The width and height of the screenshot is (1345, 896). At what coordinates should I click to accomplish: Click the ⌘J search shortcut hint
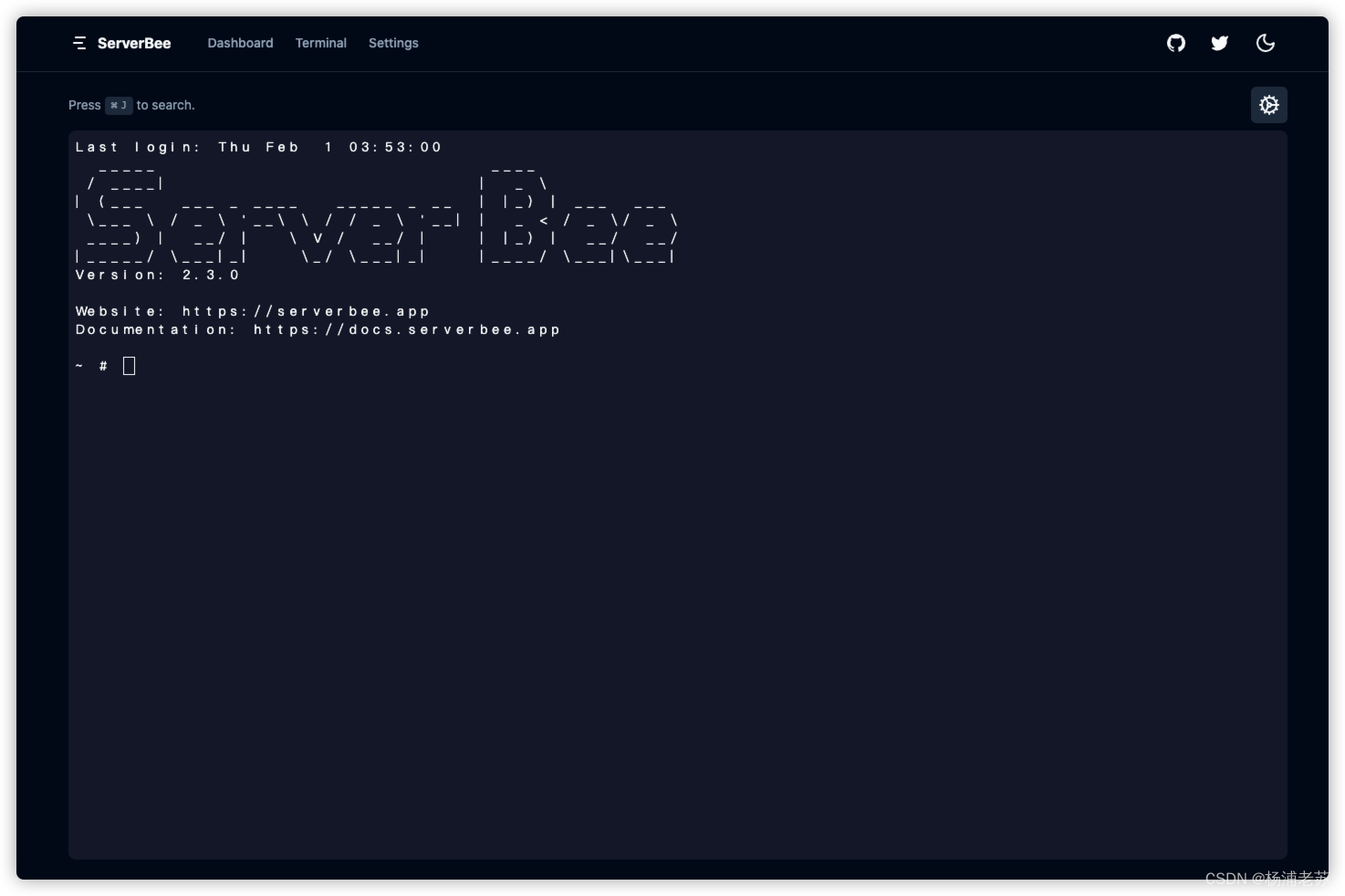click(x=119, y=105)
